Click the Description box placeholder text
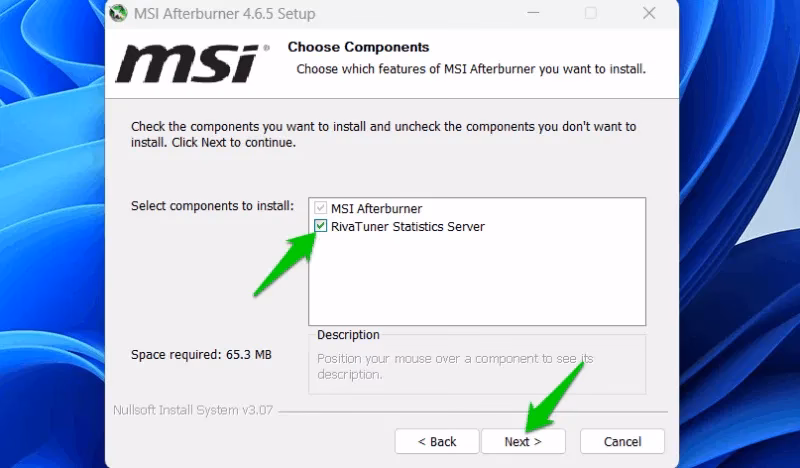 [455, 366]
